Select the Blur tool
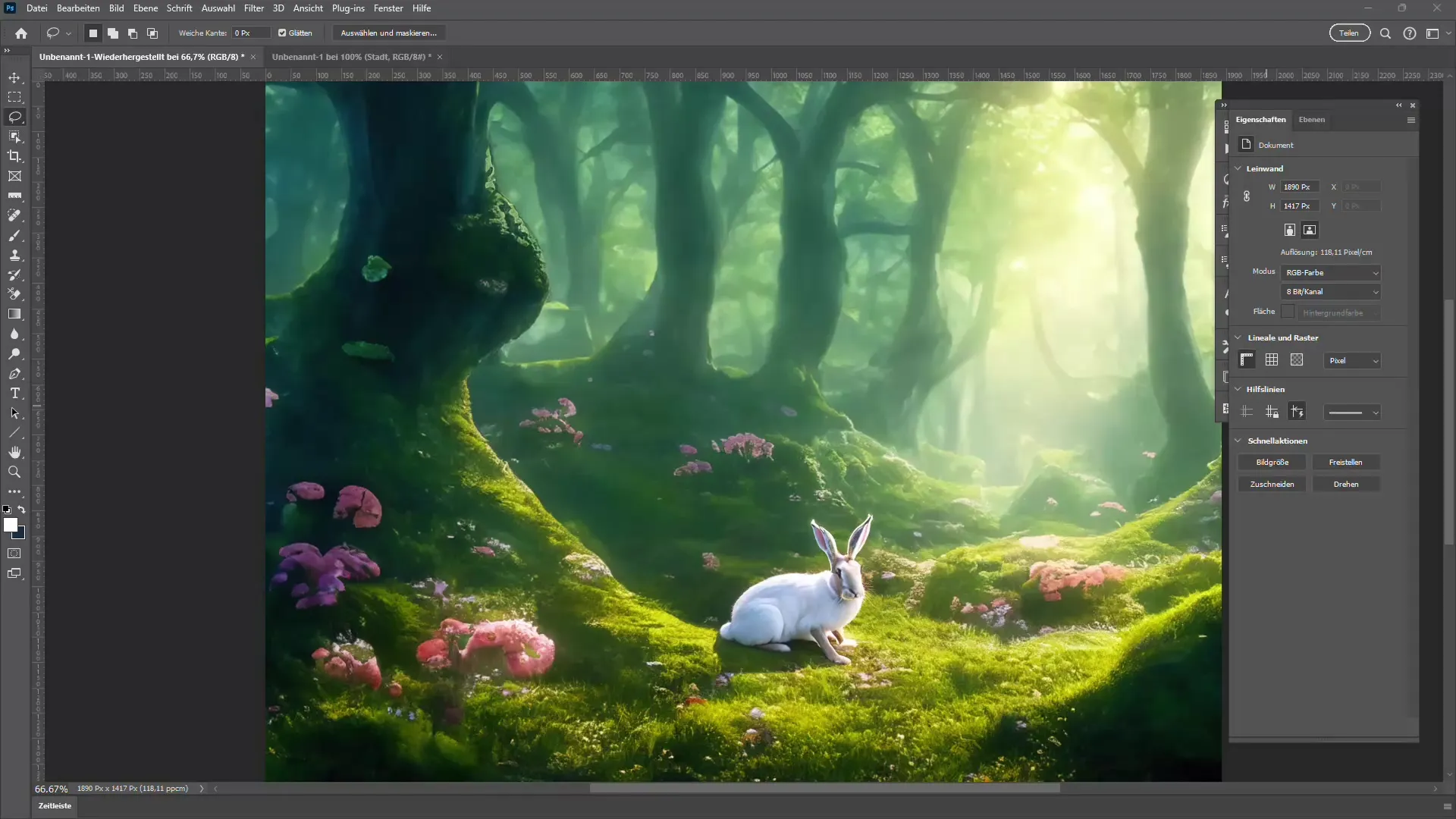 tap(14, 334)
